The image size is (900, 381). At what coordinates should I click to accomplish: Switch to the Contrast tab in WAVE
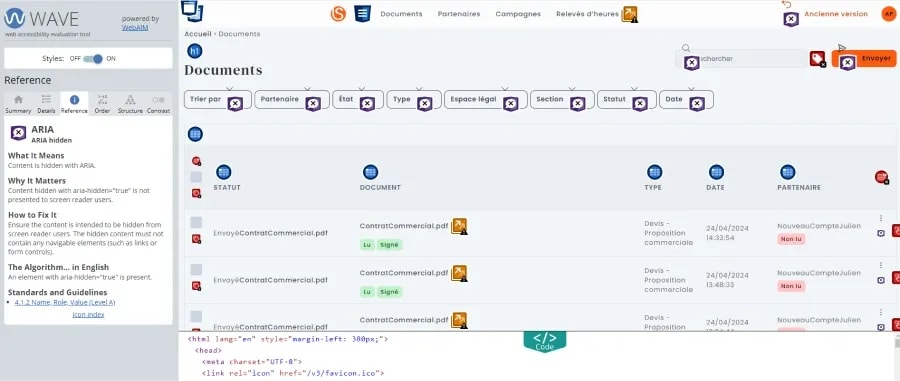[x=158, y=104]
